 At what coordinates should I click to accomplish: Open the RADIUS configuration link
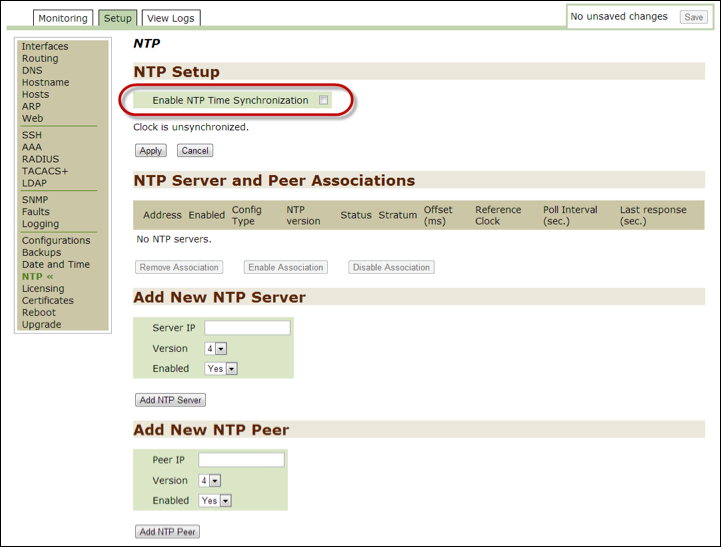tap(40, 159)
